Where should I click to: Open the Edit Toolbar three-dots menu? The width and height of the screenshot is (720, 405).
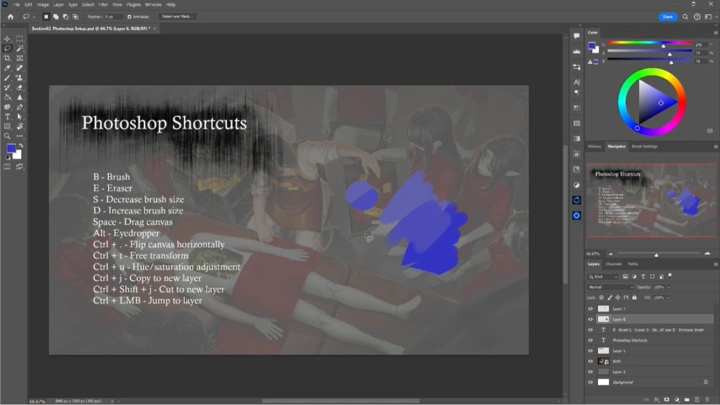click(20, 136)
